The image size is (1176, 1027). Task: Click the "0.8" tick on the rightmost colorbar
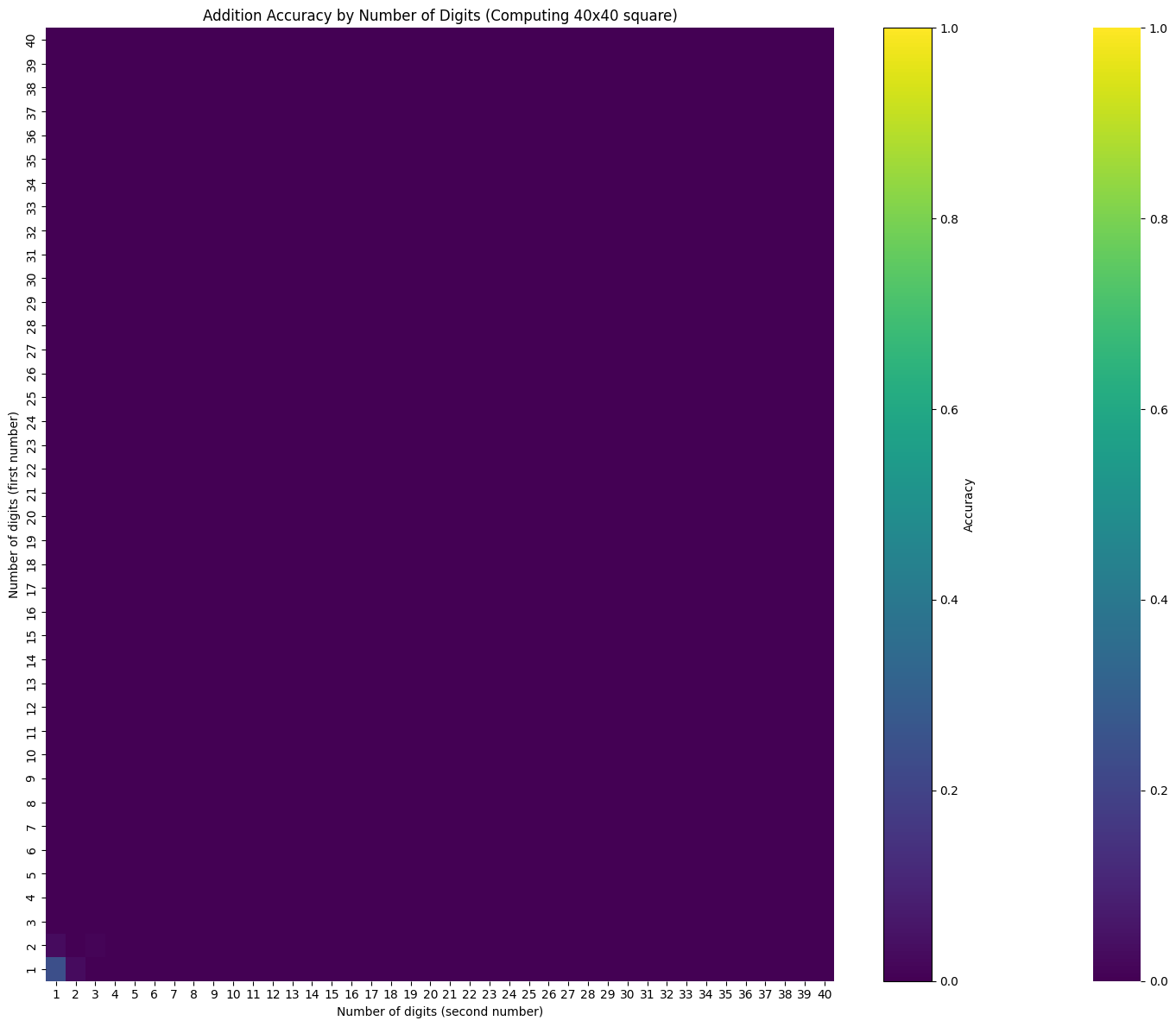point(1157,219)
